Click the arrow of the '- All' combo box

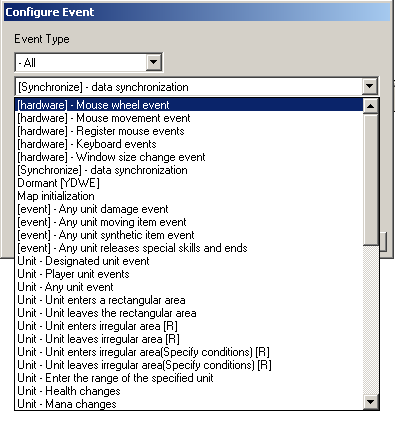tap(154, 62)
